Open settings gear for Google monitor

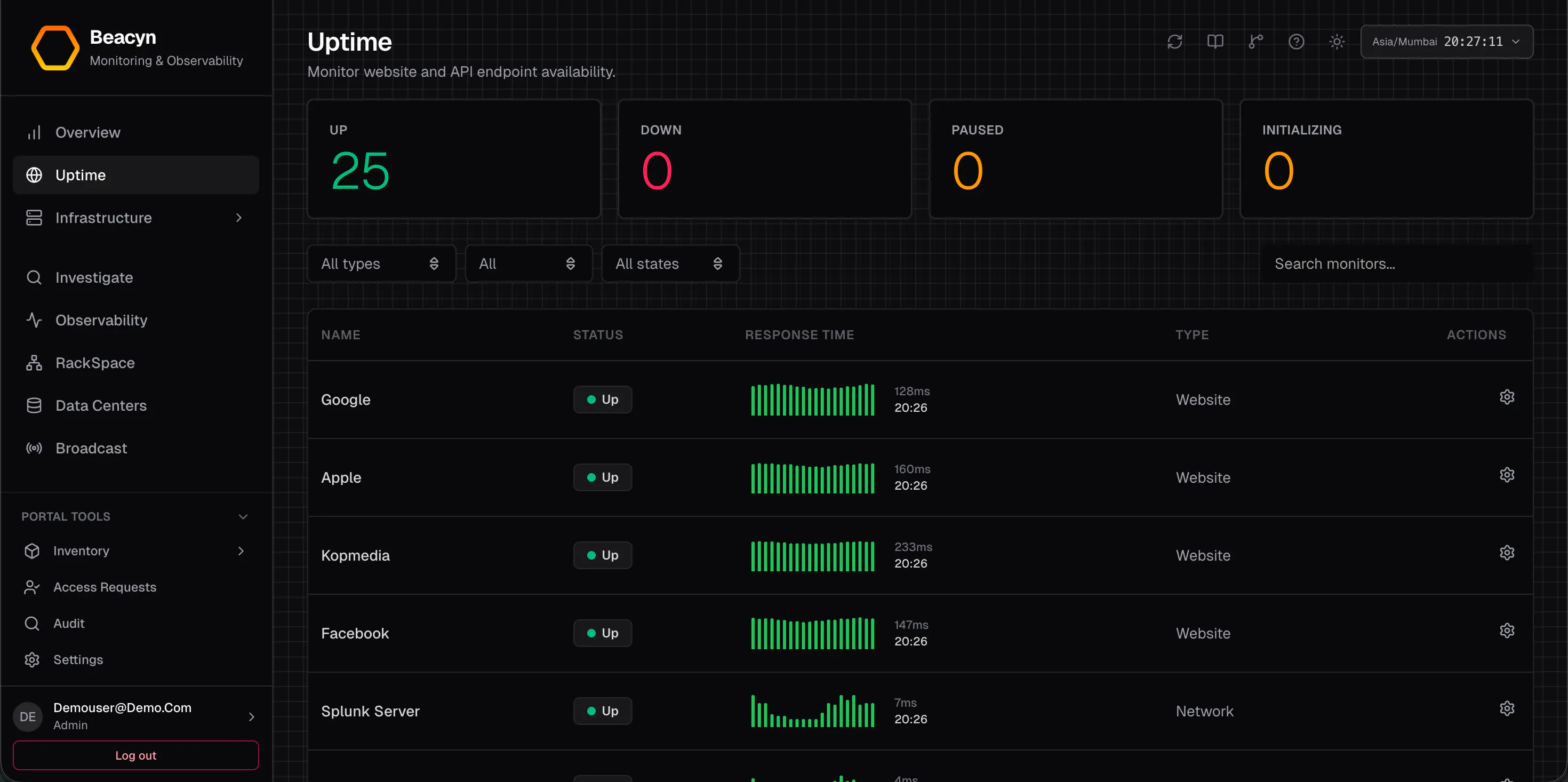1507,397
